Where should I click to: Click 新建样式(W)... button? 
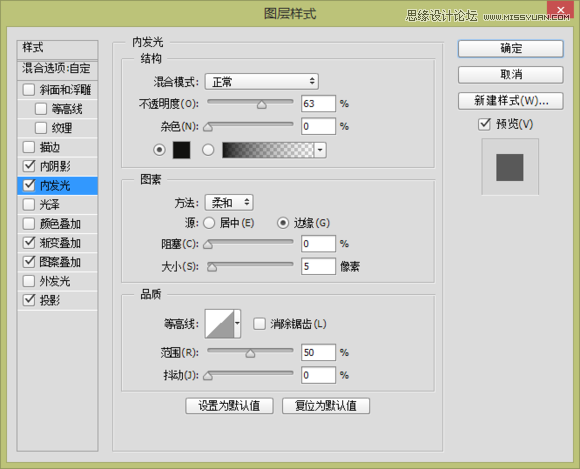511,101
